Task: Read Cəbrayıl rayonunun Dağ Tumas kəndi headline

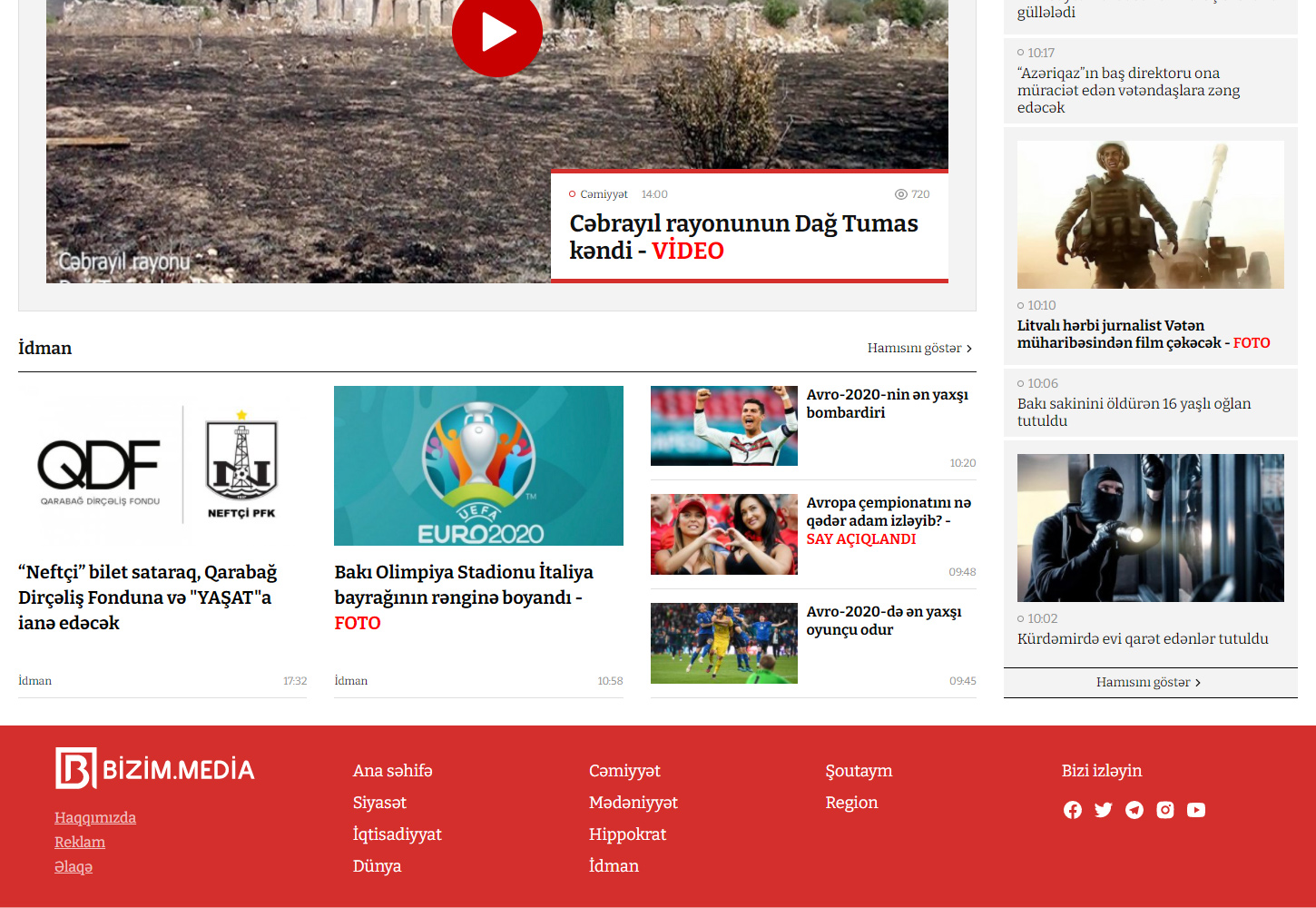Action: 743,237
